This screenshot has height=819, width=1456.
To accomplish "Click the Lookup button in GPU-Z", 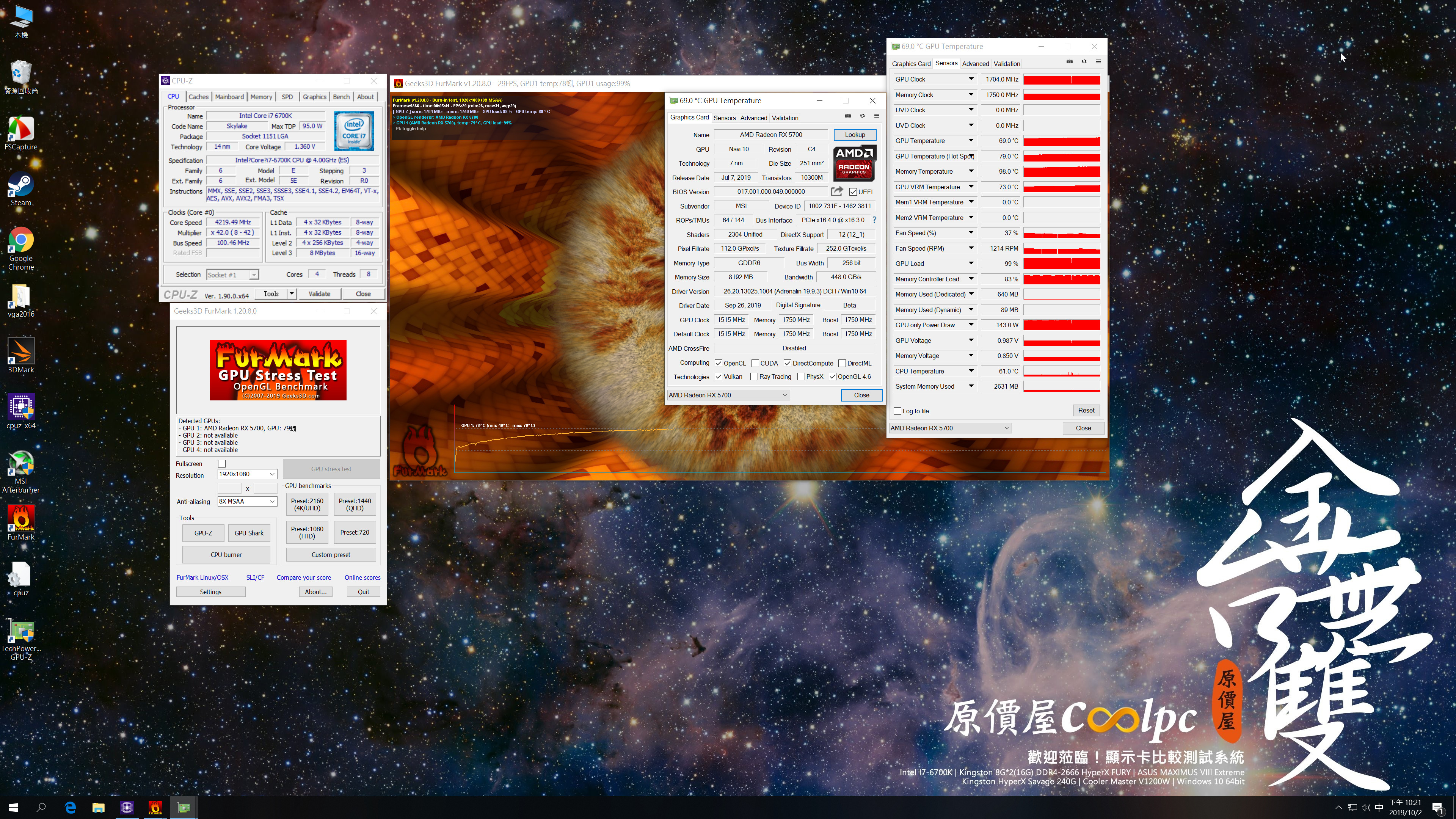I will tap(855, 135).
